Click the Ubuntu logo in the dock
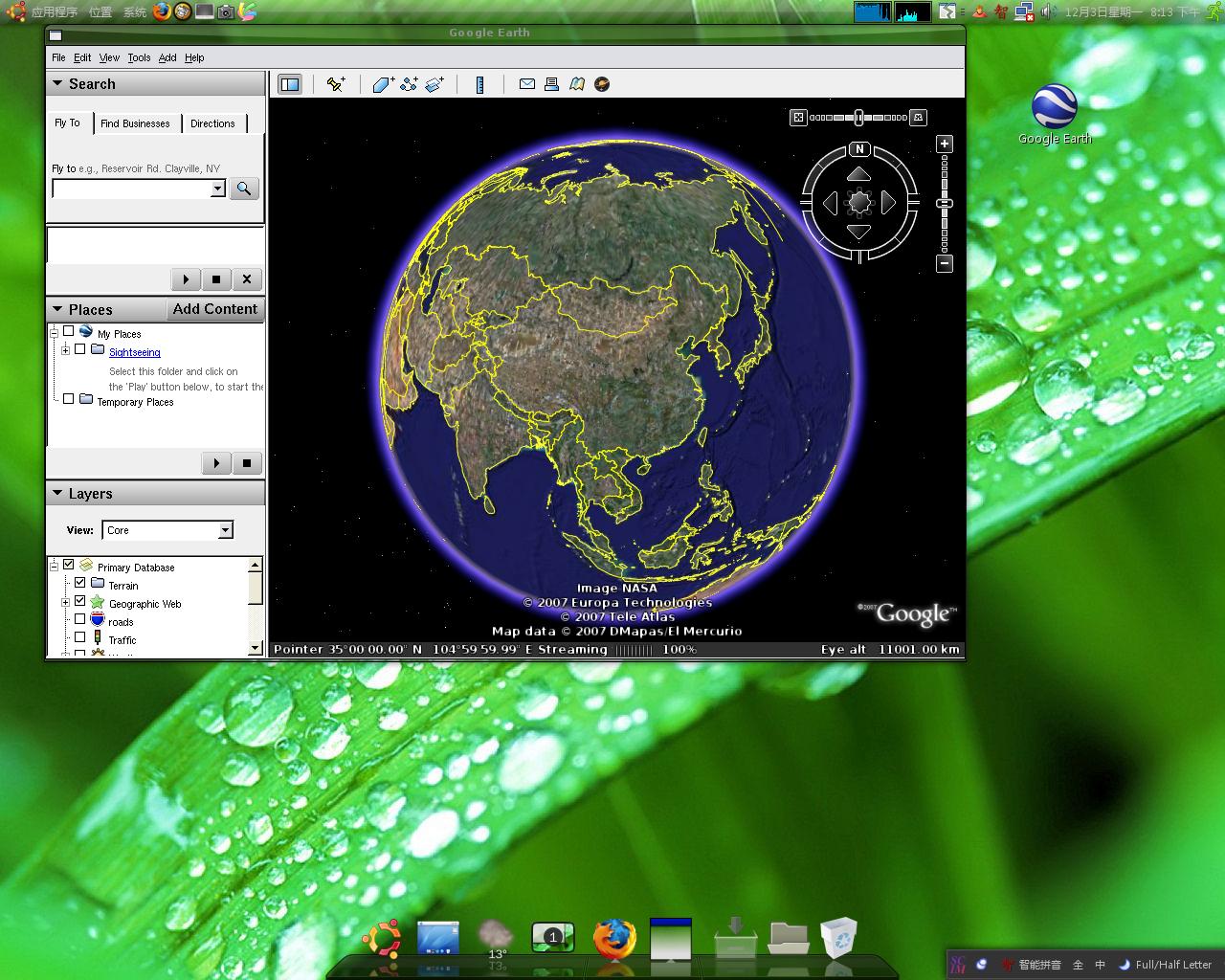This screenshot has width=1225, height=980. pos(381,939)
